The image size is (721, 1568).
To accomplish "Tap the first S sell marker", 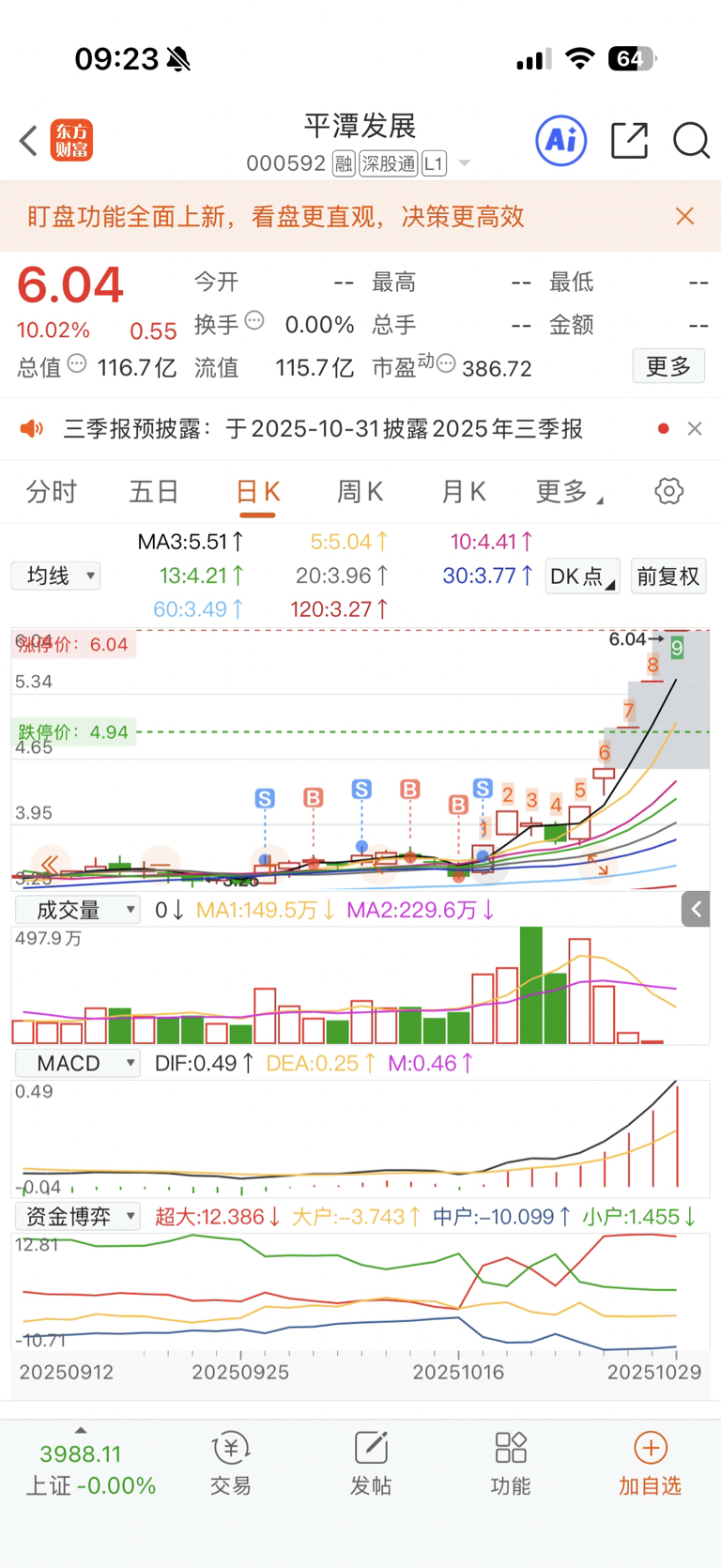I will (265, 799).
